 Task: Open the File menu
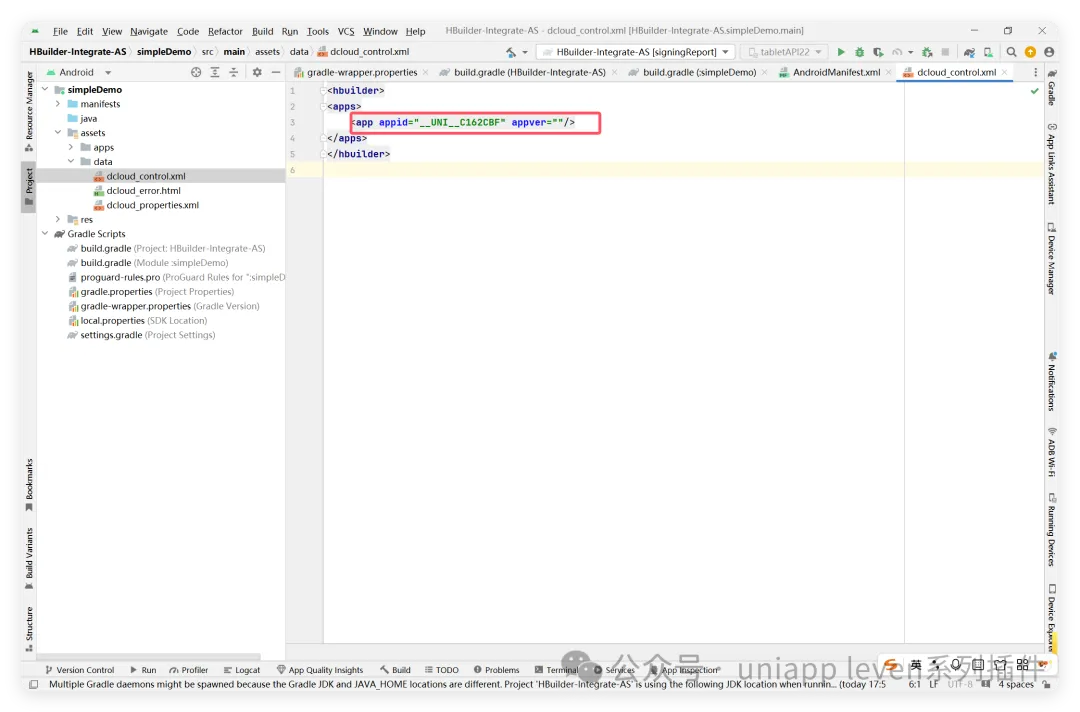(x=61, y=32)
